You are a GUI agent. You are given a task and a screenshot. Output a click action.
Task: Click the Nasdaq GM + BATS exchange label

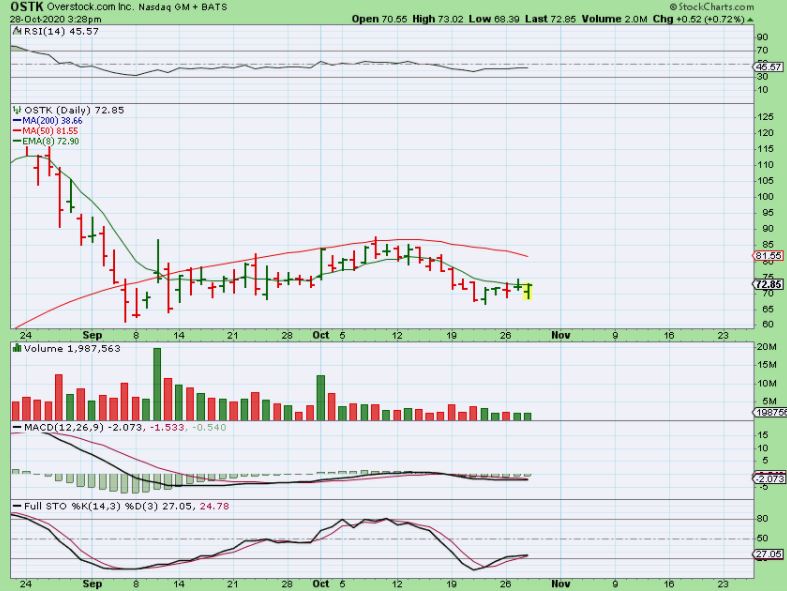click(181, 7)
